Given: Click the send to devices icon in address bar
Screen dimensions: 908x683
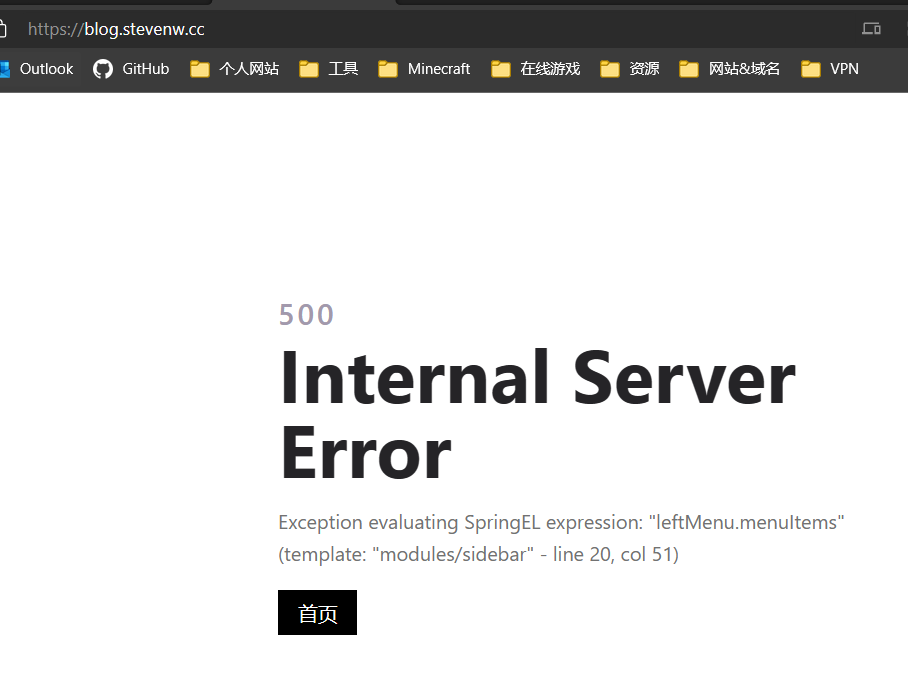Looking at the screenshot, I should coord(871,29).
